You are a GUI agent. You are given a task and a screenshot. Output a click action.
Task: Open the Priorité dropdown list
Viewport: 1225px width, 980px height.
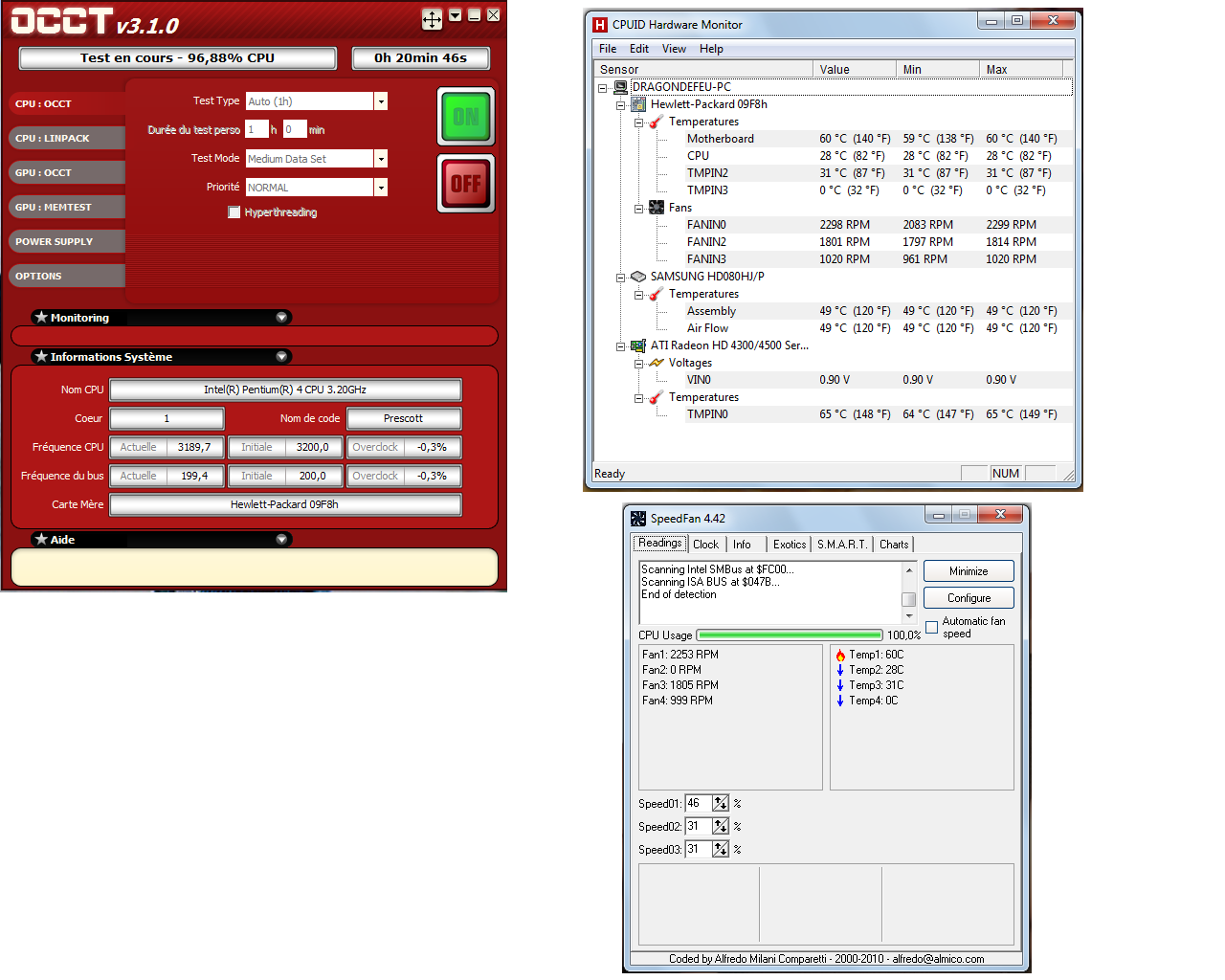381,188
